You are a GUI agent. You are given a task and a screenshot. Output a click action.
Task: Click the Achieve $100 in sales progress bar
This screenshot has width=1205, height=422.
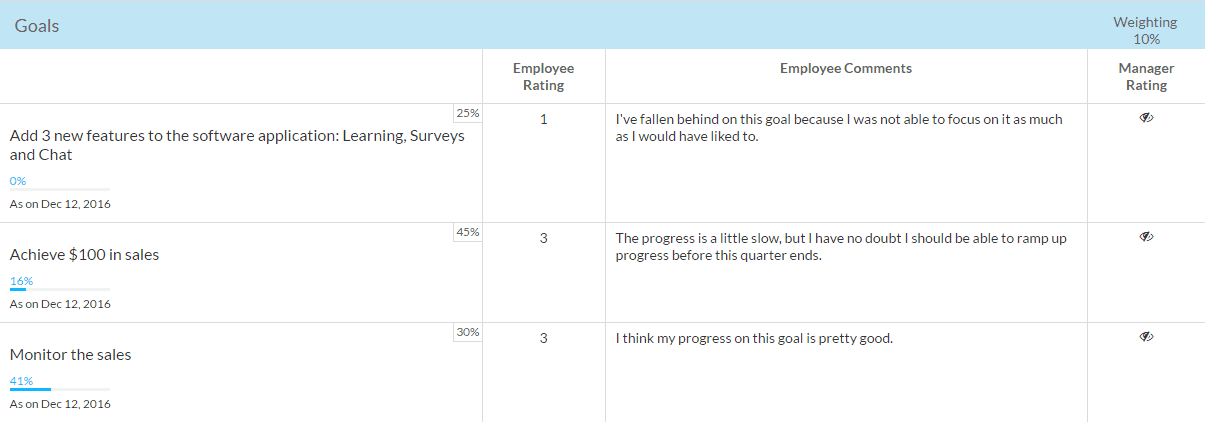click(x=60, y=289)
